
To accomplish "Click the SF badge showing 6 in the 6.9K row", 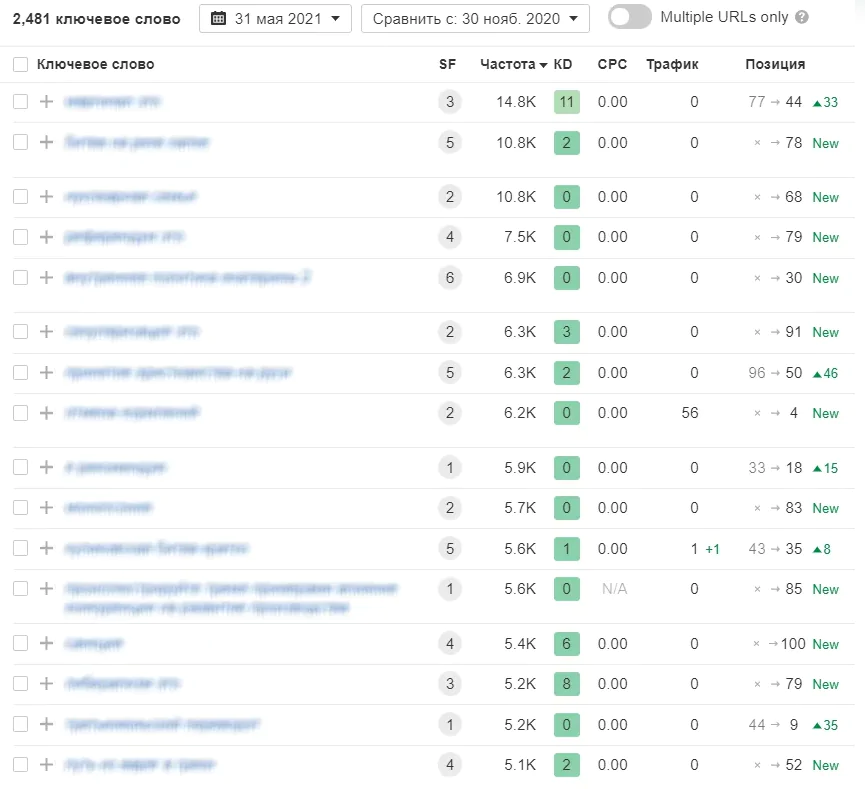I will 449,278.
